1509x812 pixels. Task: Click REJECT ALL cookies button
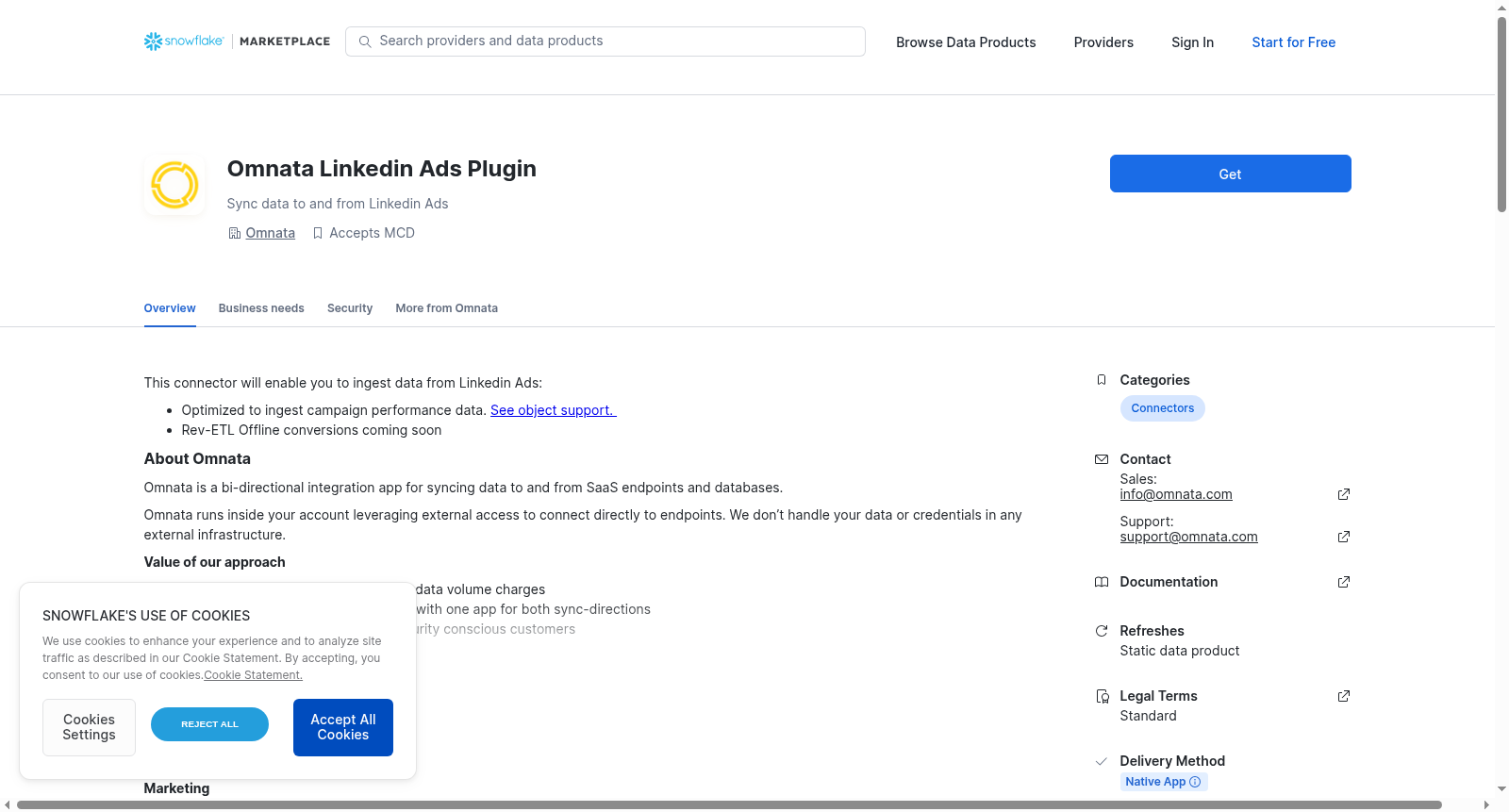coord(209,724)
